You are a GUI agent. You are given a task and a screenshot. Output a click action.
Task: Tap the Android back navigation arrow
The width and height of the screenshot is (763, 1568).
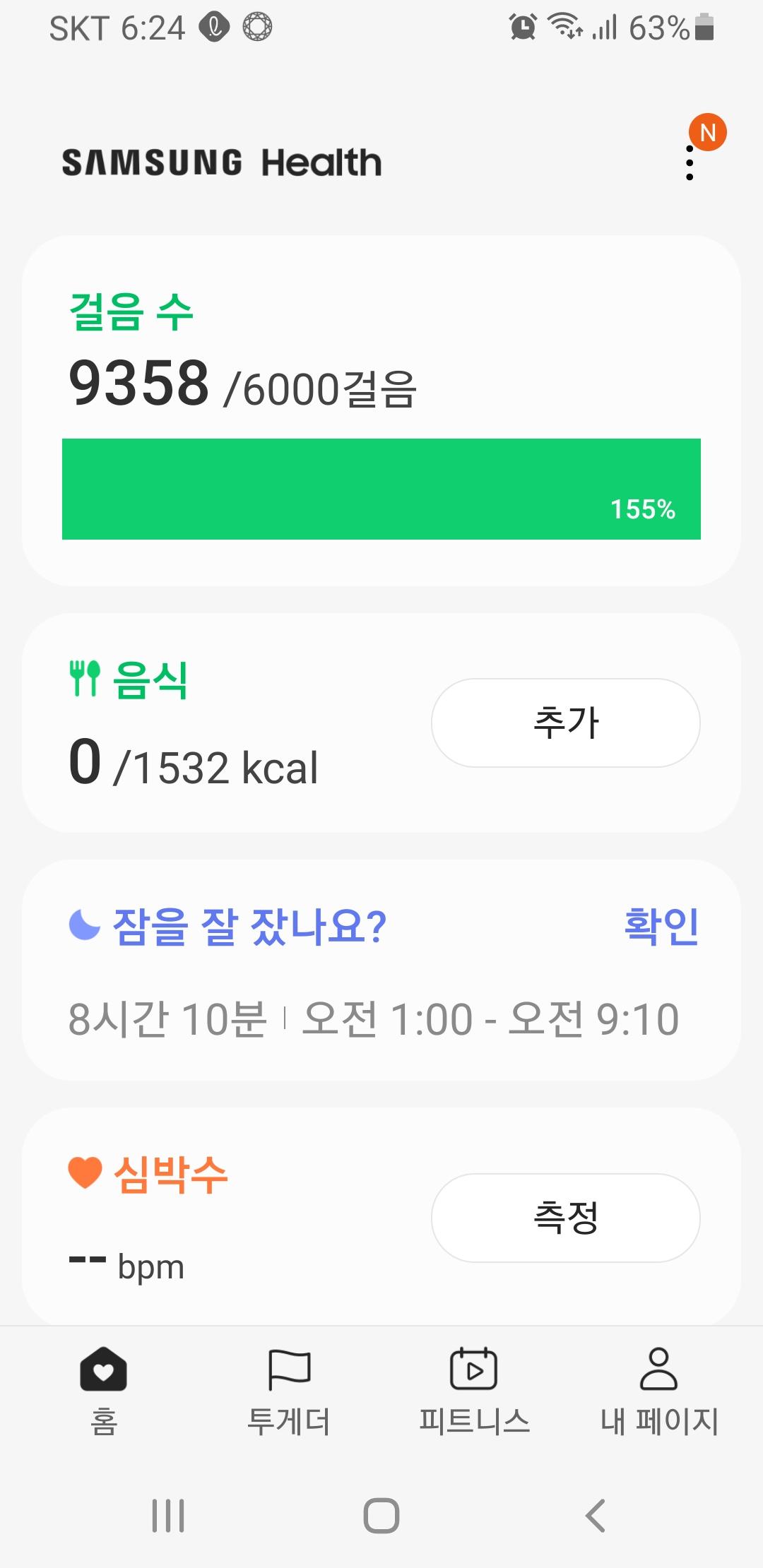pyautogui.click(x=596, y=1516)
